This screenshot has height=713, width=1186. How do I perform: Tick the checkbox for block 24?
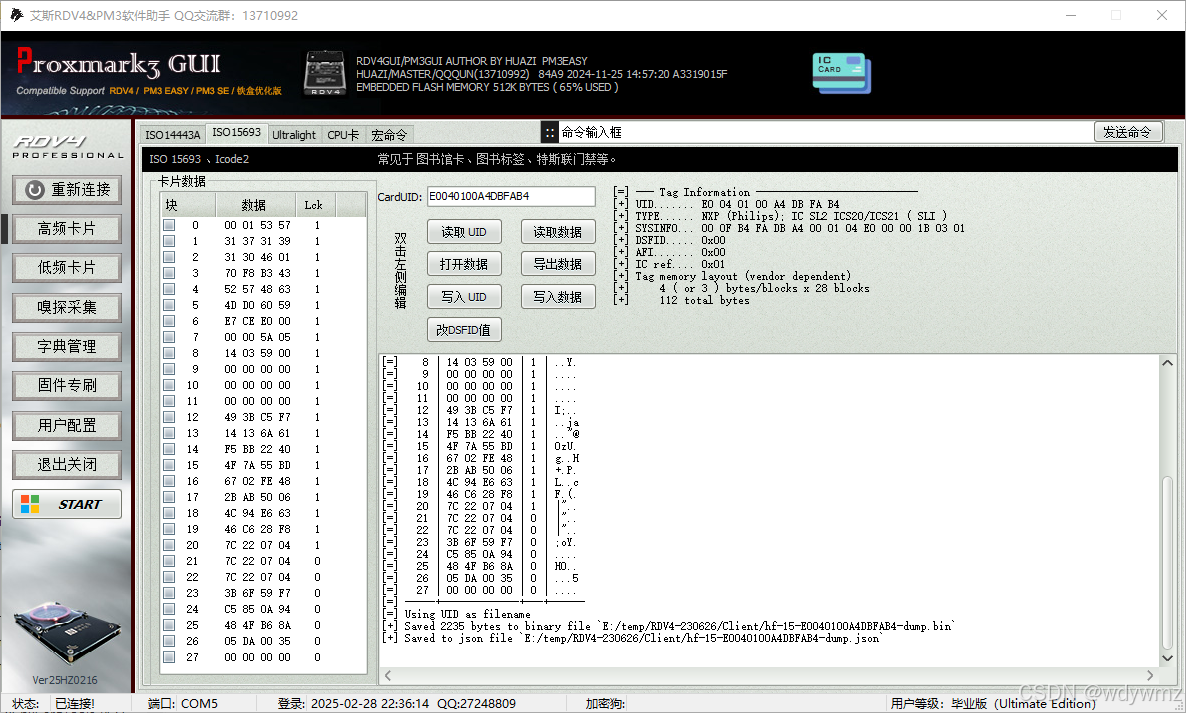tap(169, 609)
